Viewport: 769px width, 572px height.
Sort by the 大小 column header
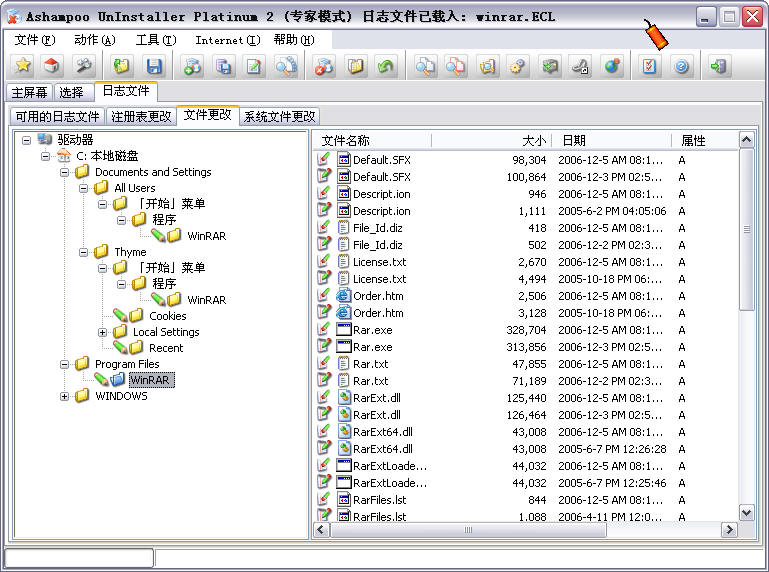pyautogui.click(x=492, y=141)
